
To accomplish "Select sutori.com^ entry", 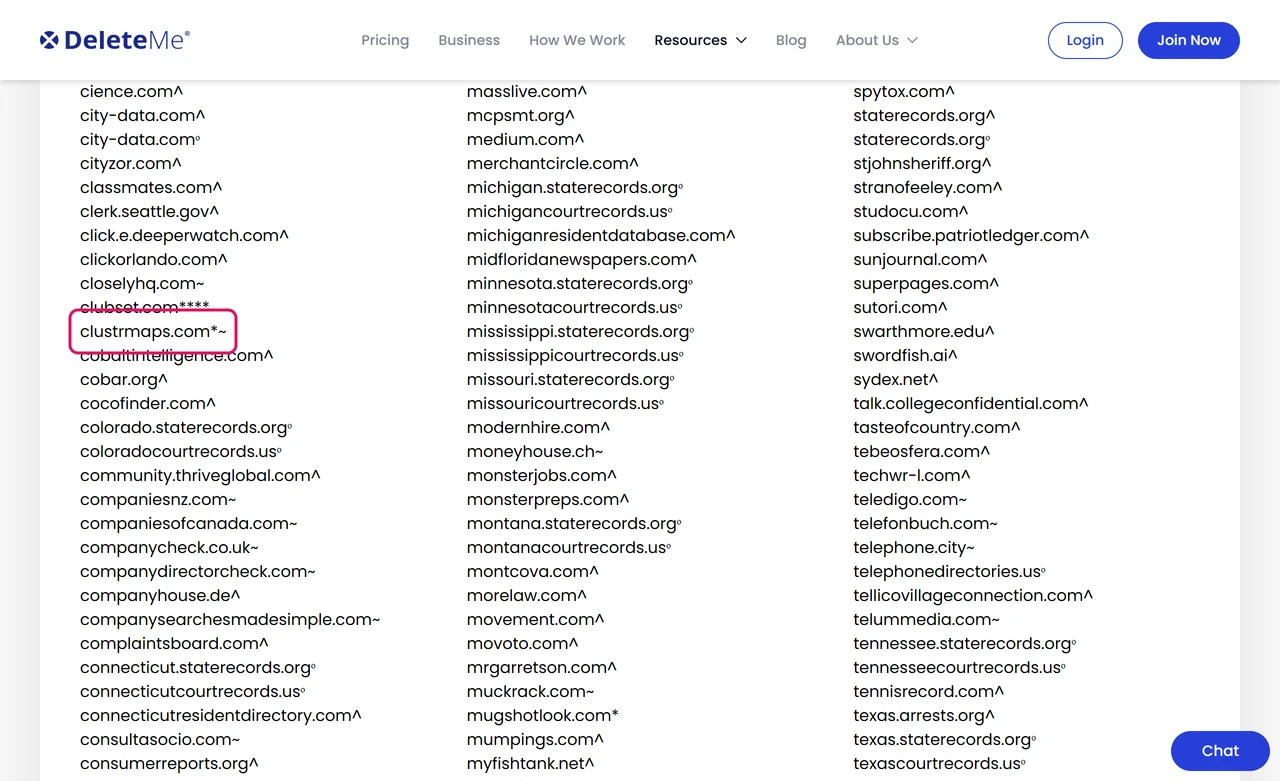I will pyautogui.click(x=900, y=307).
